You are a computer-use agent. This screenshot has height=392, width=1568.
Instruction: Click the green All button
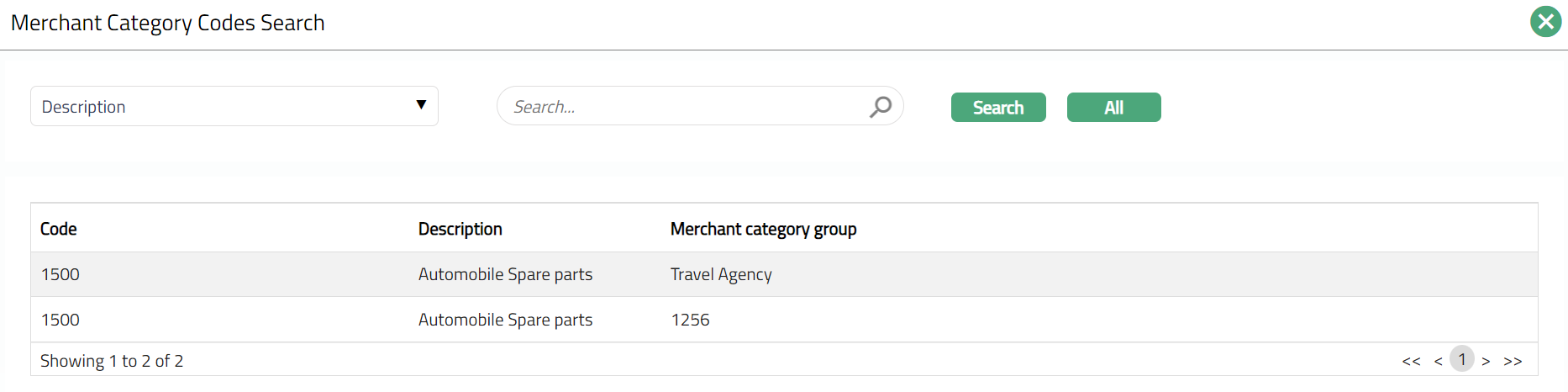point(1113,108)
